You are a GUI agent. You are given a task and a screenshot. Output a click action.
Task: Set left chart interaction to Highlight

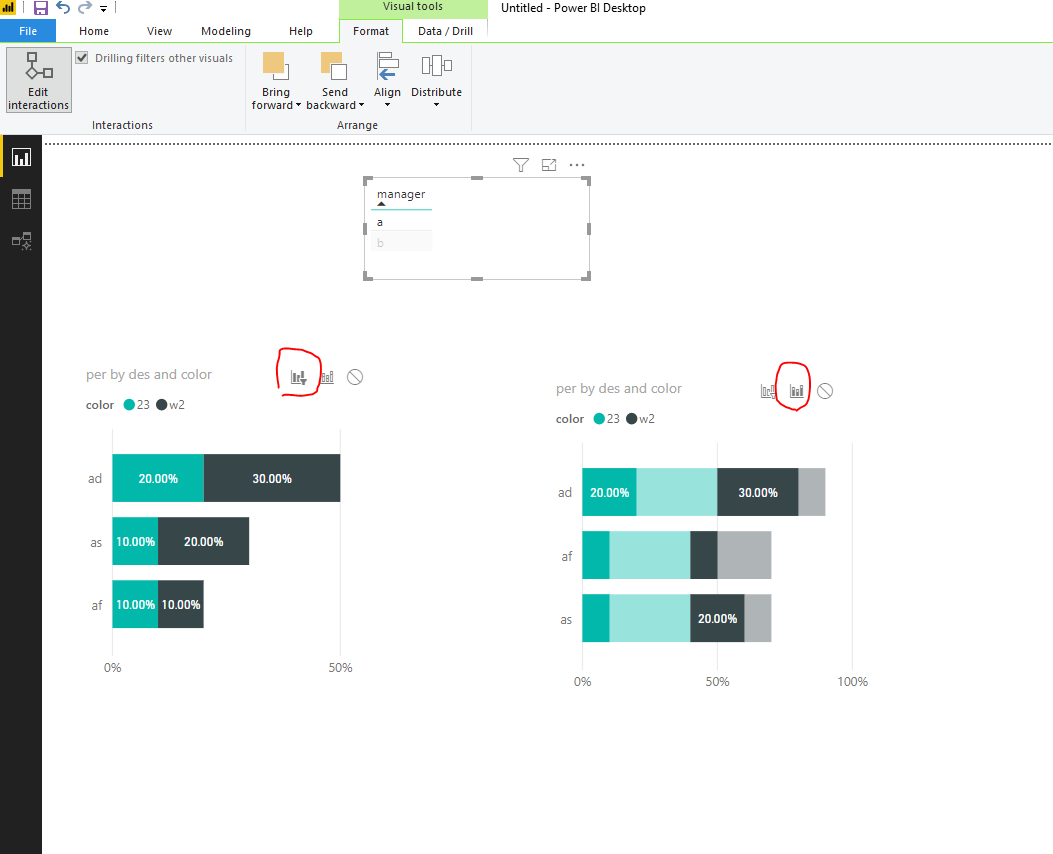pos(327,377)
